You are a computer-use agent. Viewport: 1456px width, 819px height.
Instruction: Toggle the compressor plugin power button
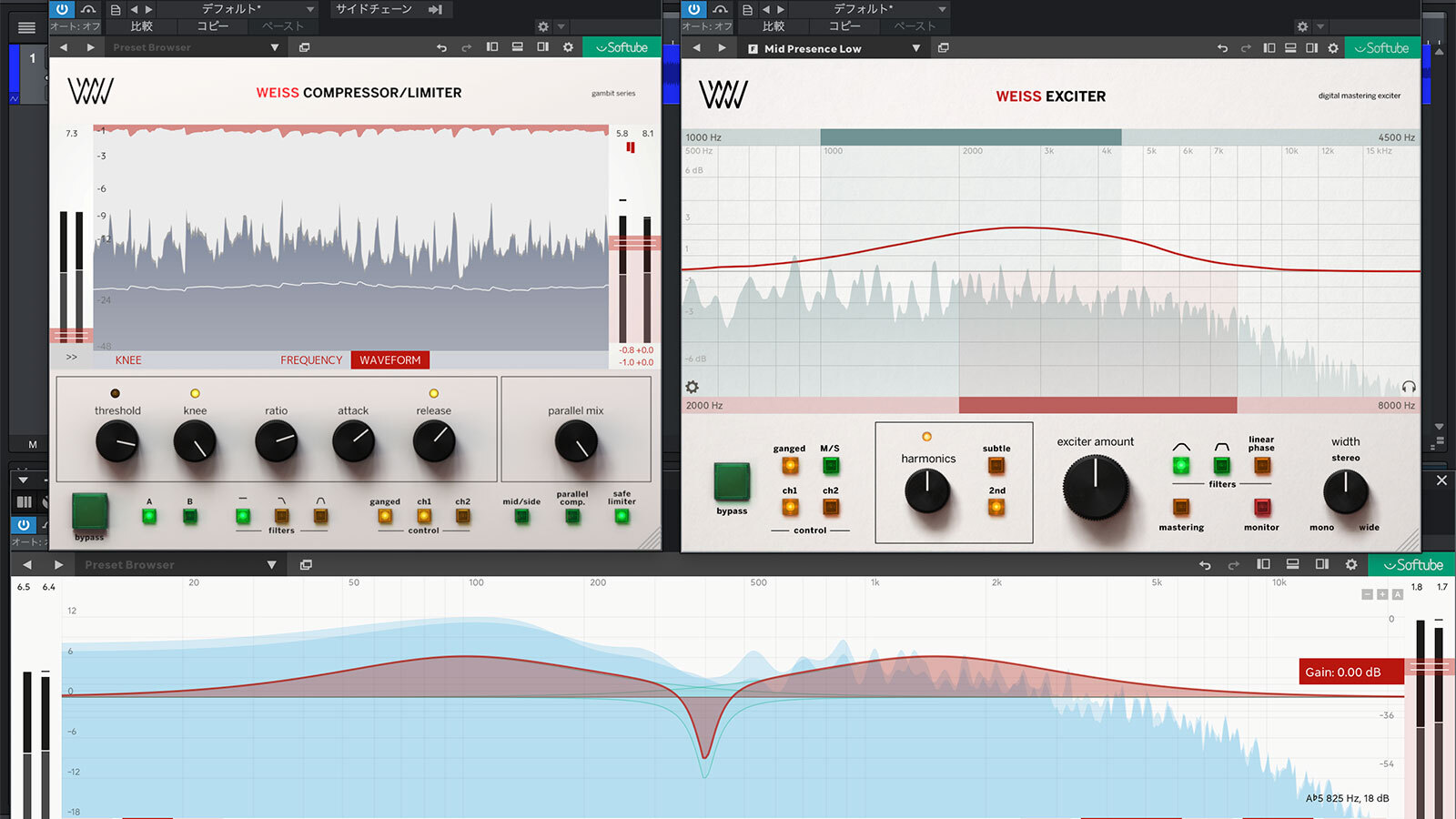click(61, 9)
